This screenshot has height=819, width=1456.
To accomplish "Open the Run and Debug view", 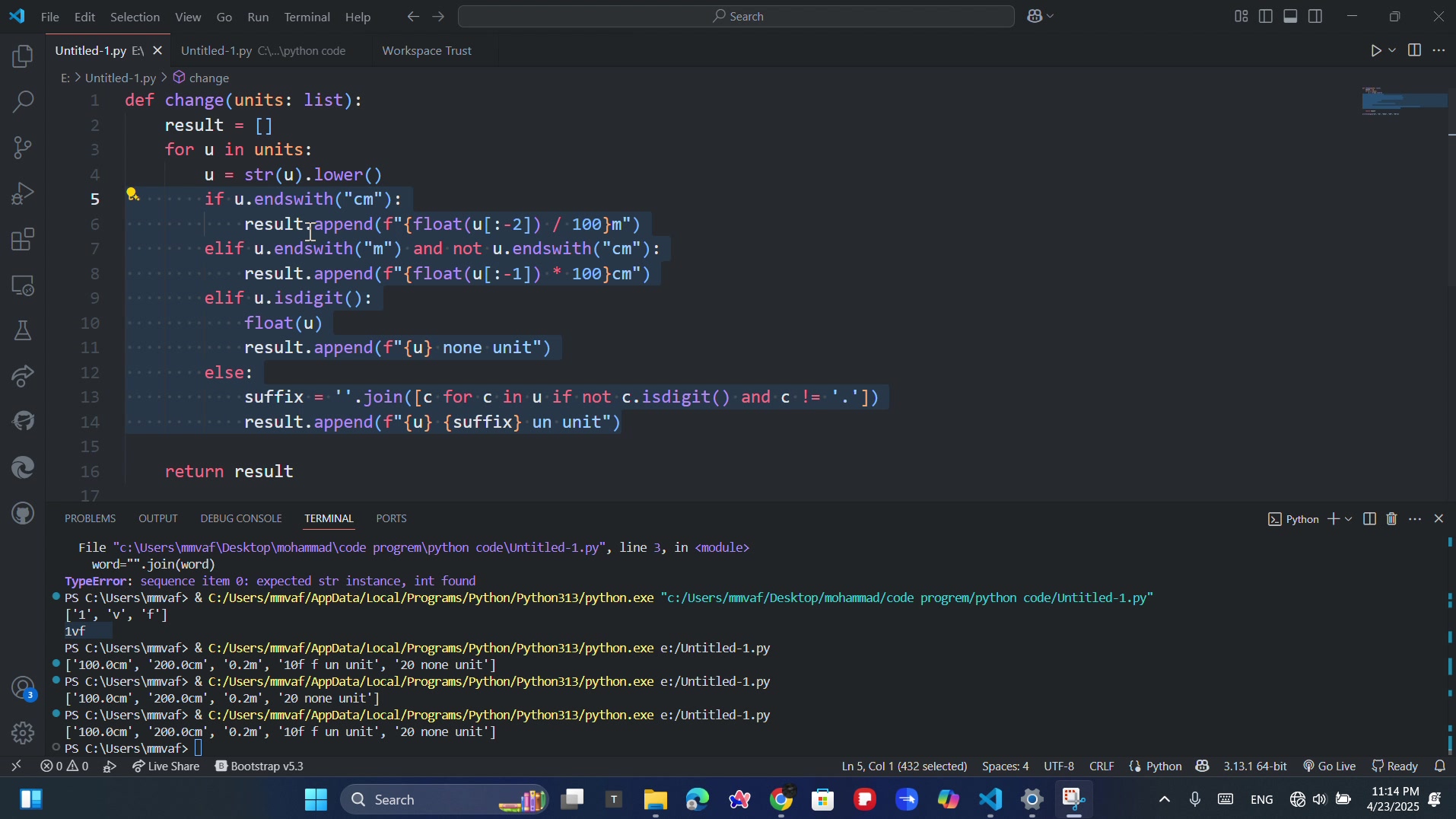I will (x=24, y=194).
